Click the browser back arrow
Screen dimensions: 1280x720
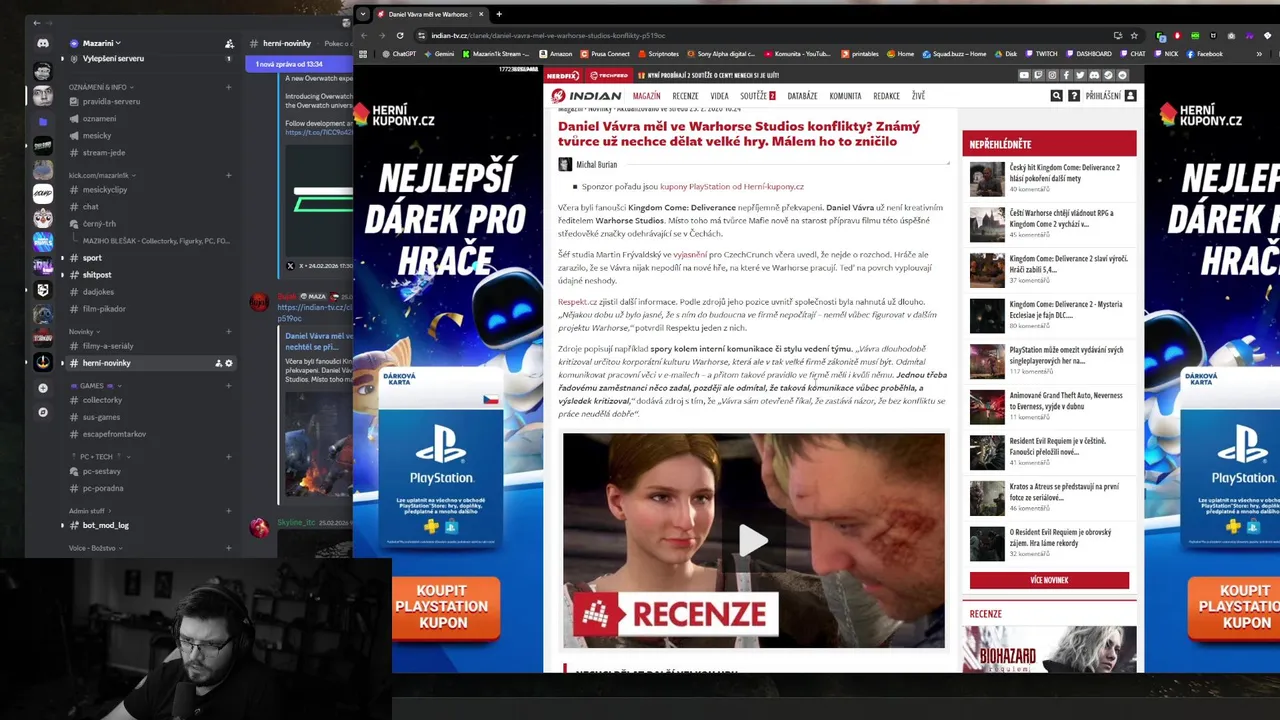[364, 35]
